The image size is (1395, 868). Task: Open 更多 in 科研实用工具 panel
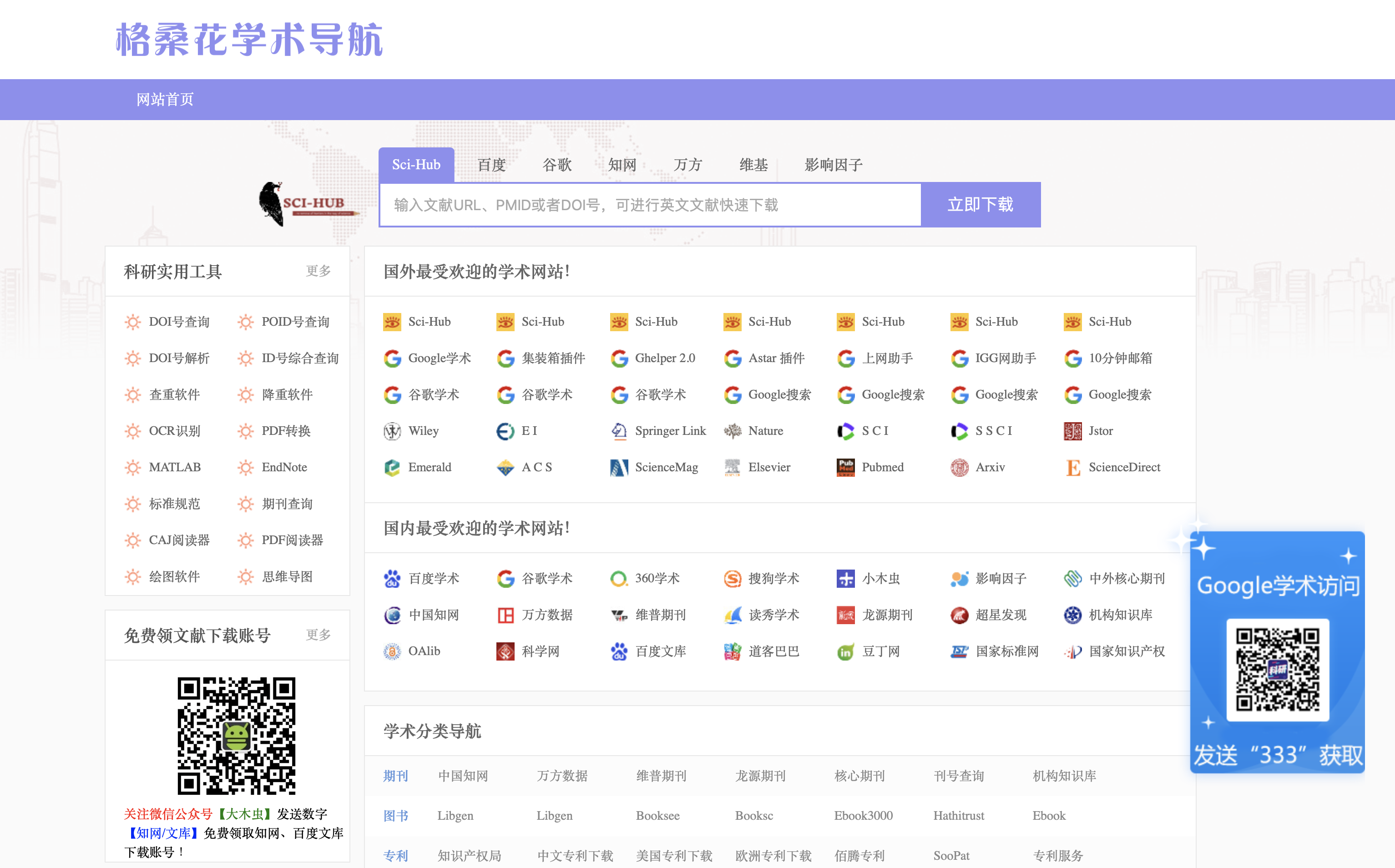pos(318,271)
